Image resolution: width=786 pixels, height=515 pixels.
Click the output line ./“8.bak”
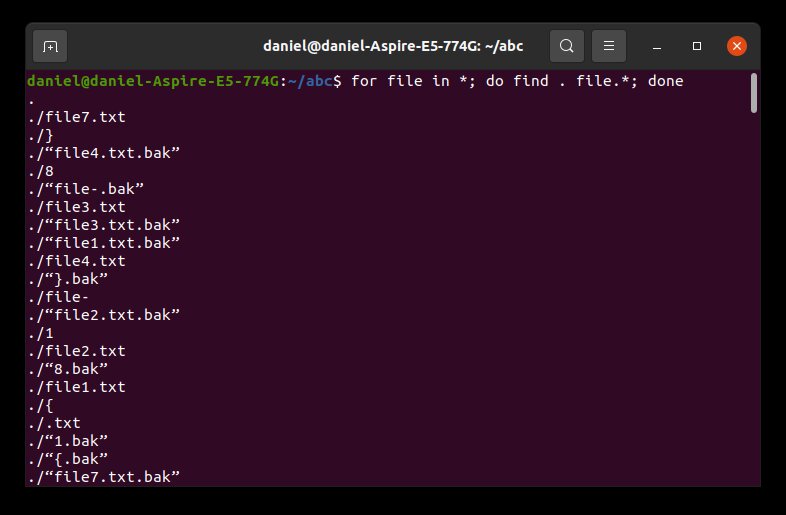coord(68,369)
